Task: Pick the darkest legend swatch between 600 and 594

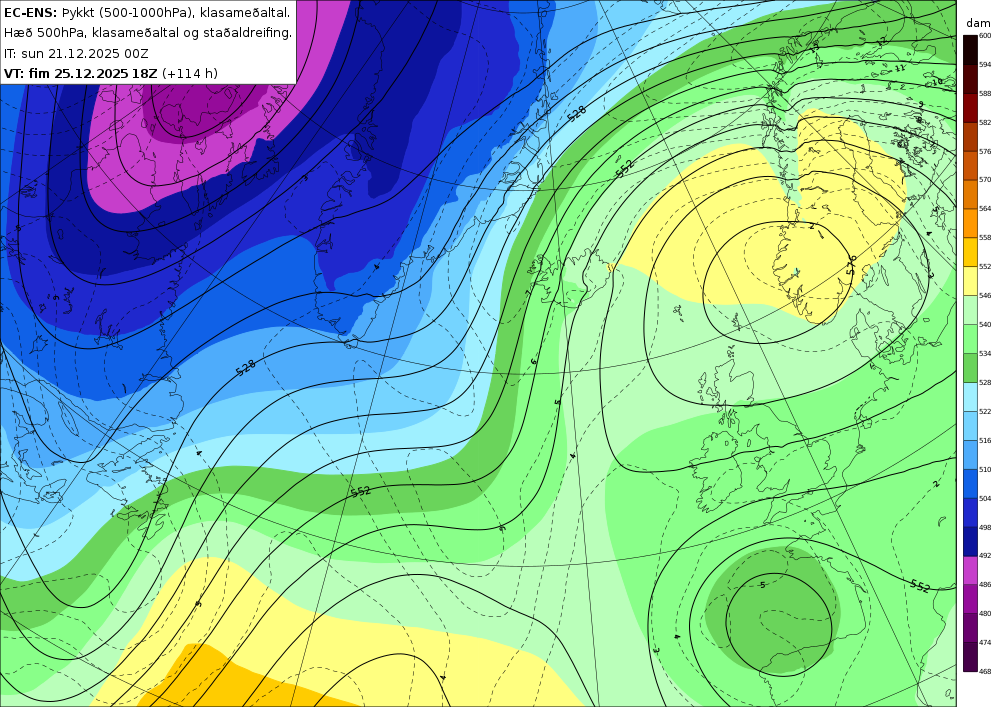Action: pos(969,50)
